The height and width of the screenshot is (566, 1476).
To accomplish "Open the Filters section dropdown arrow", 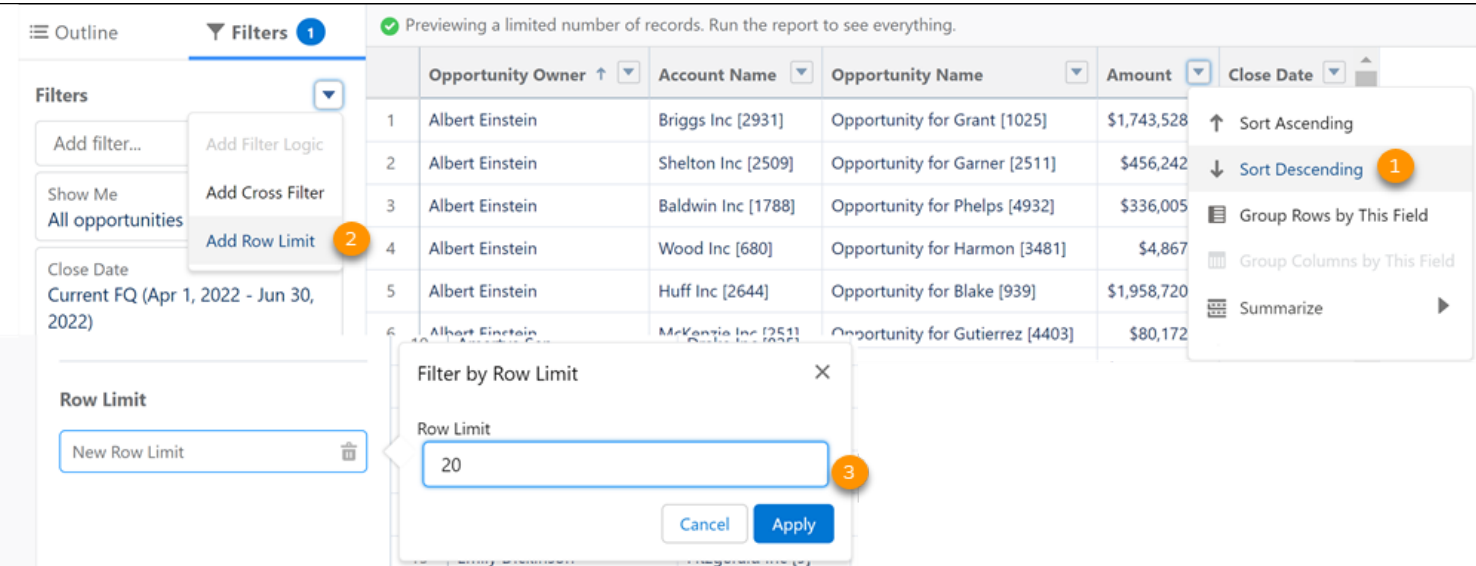I will pos(328,95).
